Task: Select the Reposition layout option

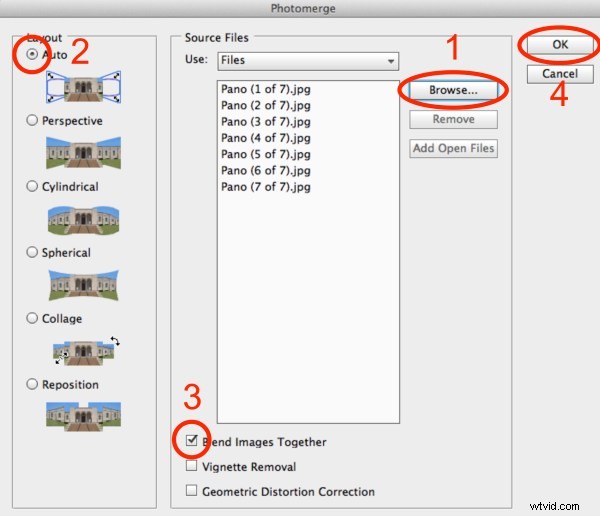Action: 32,384
